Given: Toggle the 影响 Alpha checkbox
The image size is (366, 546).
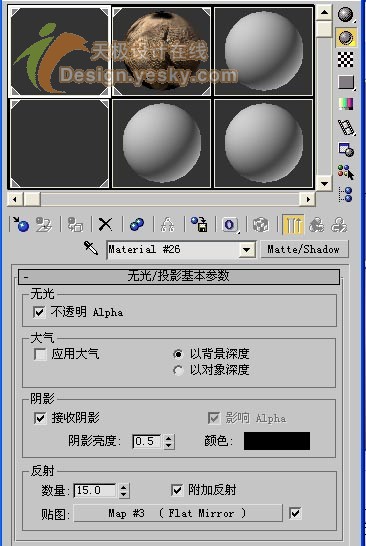Looking at the screenshot, I should tap(213, 418).
